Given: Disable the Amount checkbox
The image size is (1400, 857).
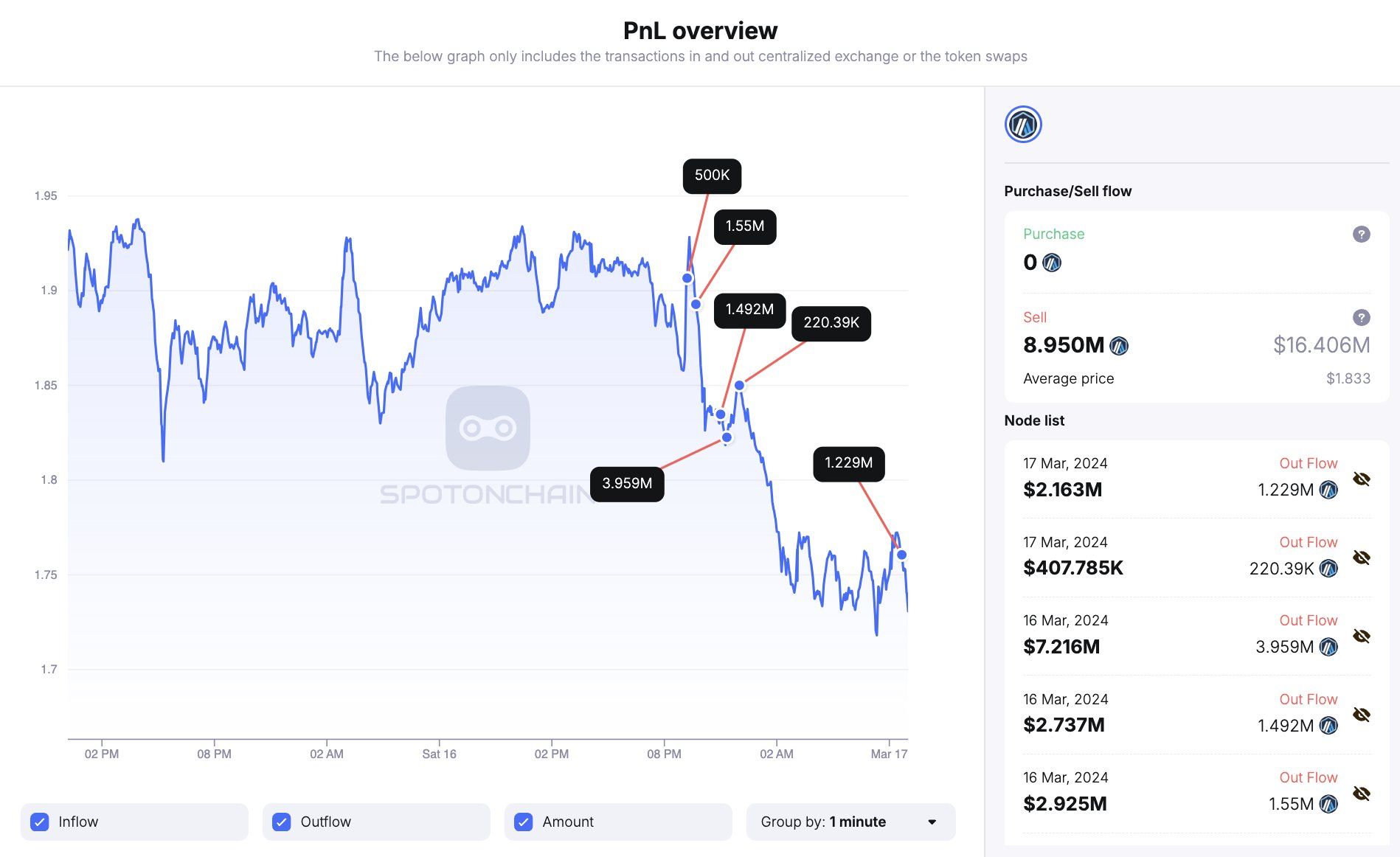Looking at the screenshot, I should [524, 822].
